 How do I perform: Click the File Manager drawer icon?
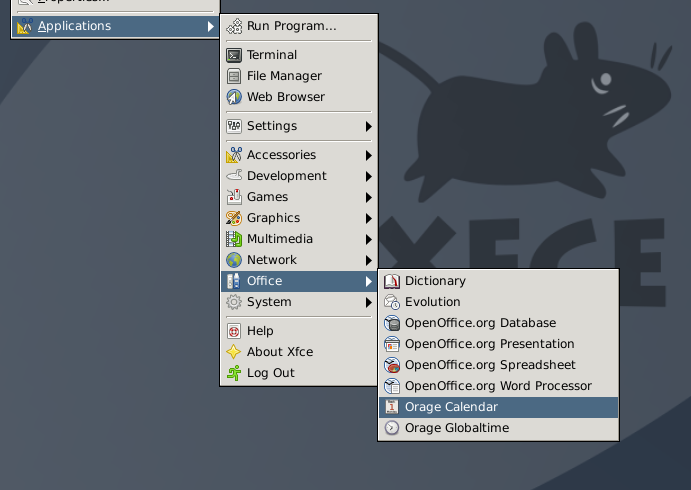[x=234, y=76]
